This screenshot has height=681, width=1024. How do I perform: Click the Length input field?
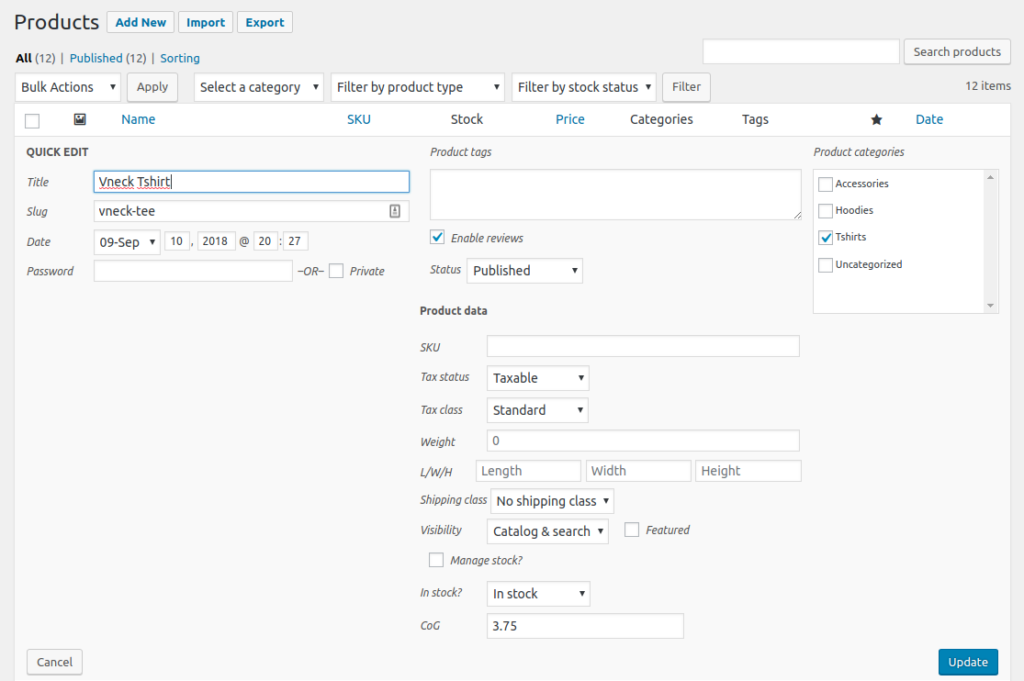528,471
